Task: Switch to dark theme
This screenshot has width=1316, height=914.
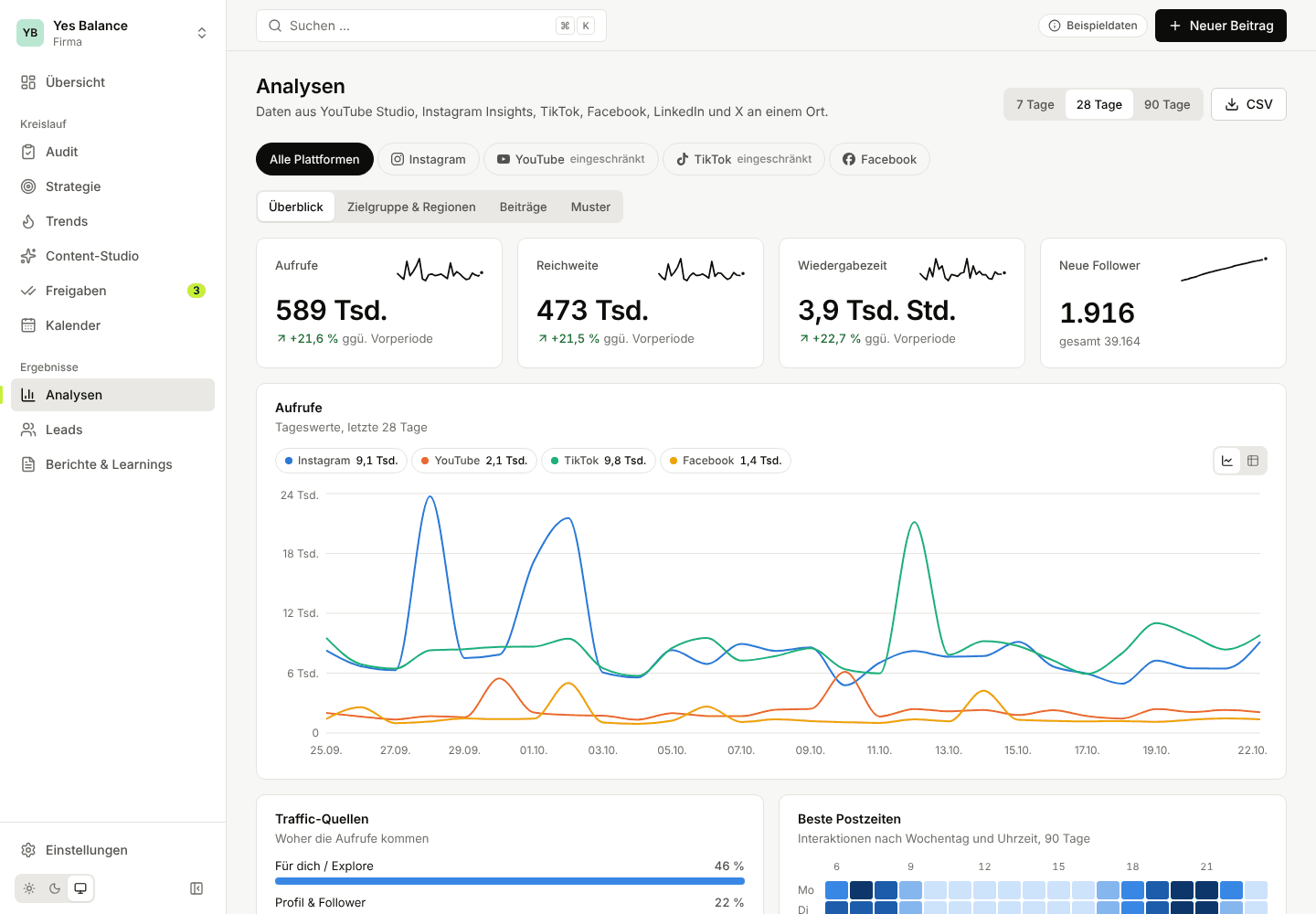Action: tap(55, 888)
